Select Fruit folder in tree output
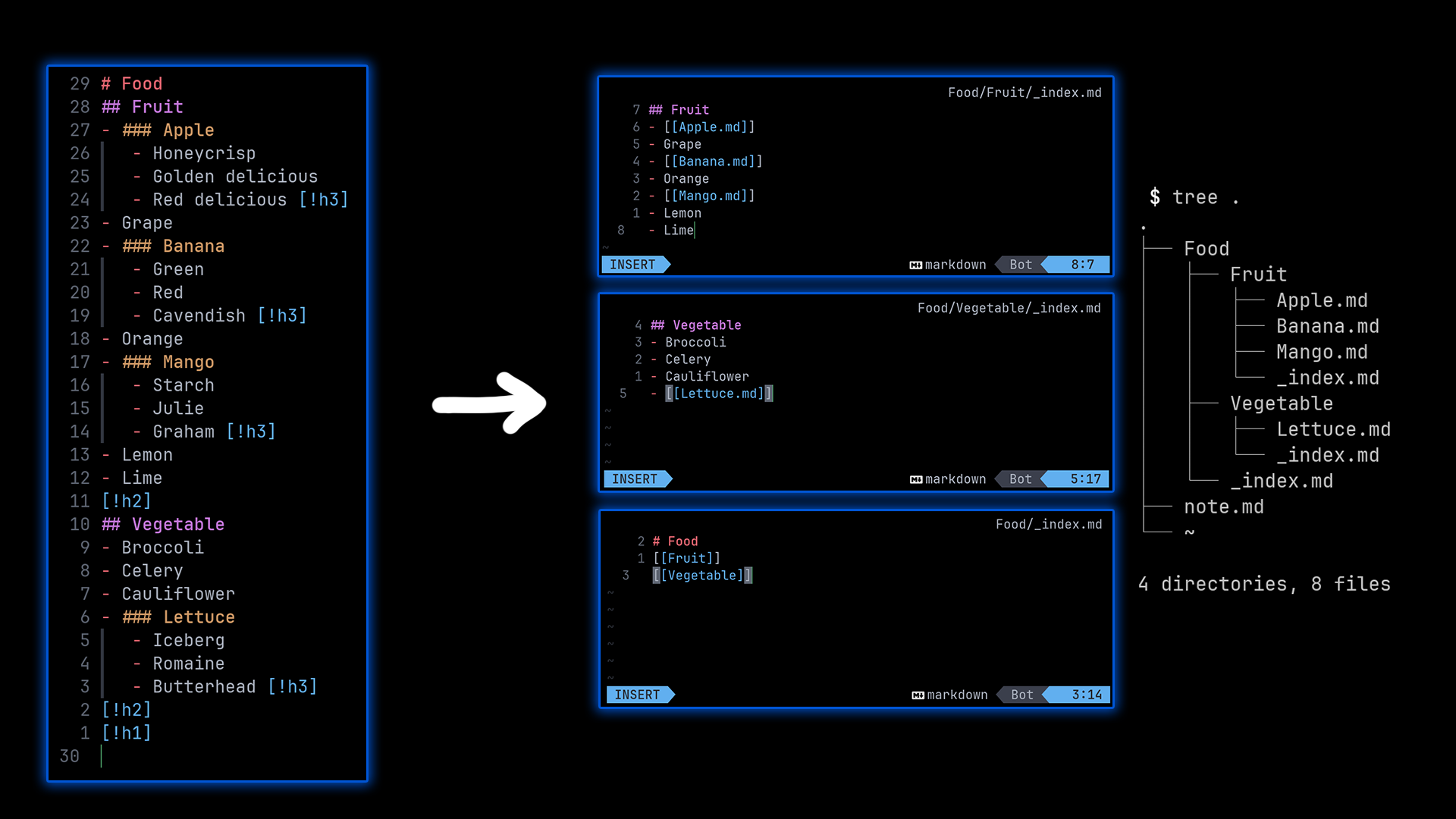This screenshot has height=819, width=1456. click(1258, 275)
